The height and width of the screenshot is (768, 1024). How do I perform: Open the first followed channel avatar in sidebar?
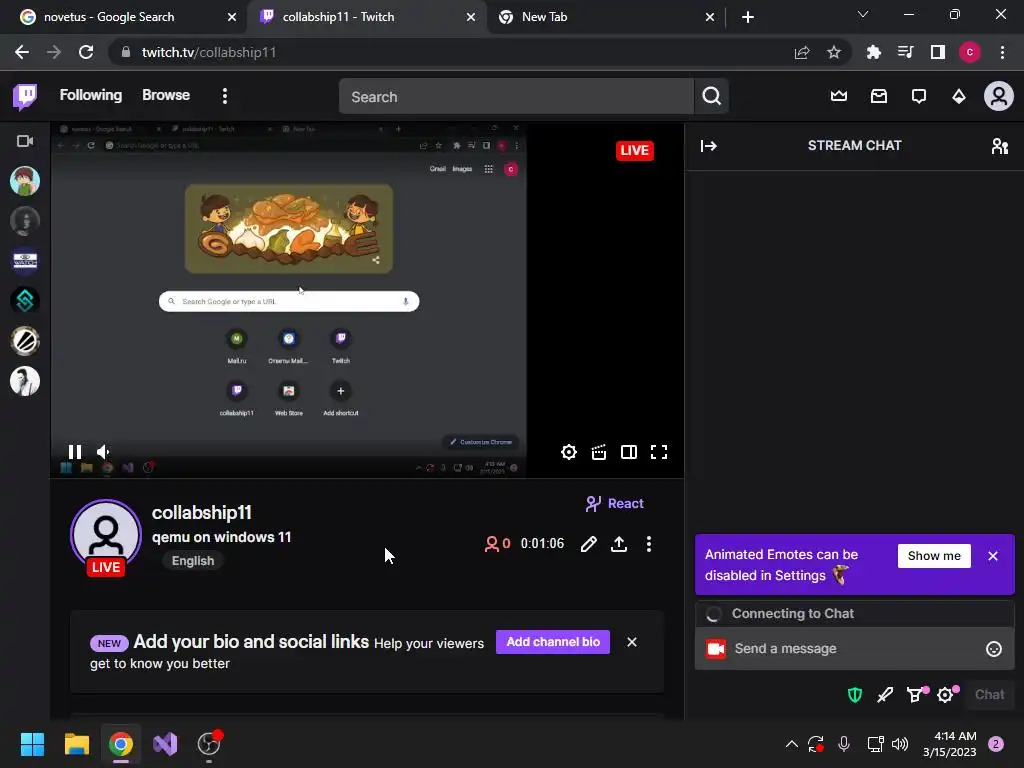click(25, 181)
